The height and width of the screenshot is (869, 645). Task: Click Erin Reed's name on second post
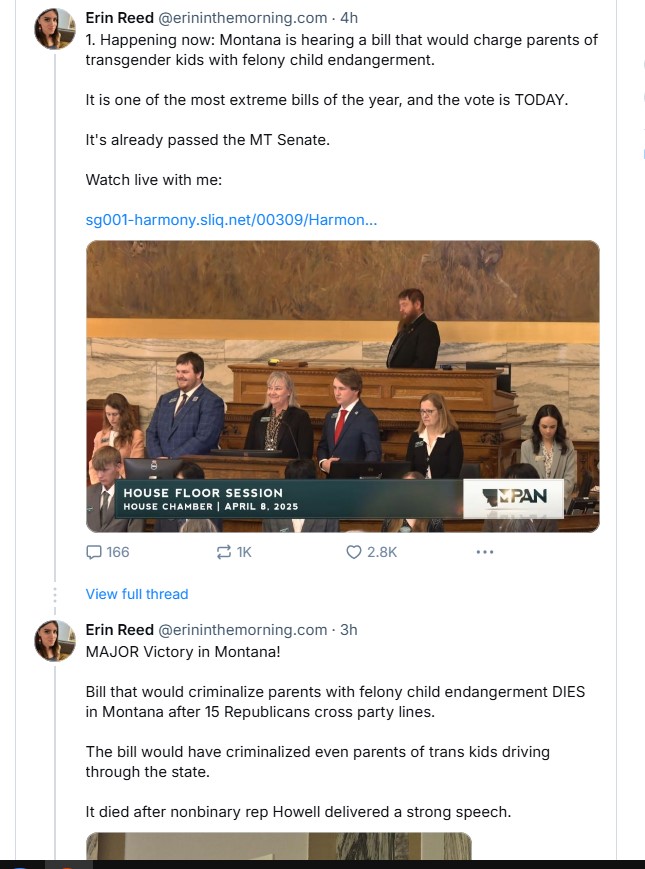(x=120, y=630)
